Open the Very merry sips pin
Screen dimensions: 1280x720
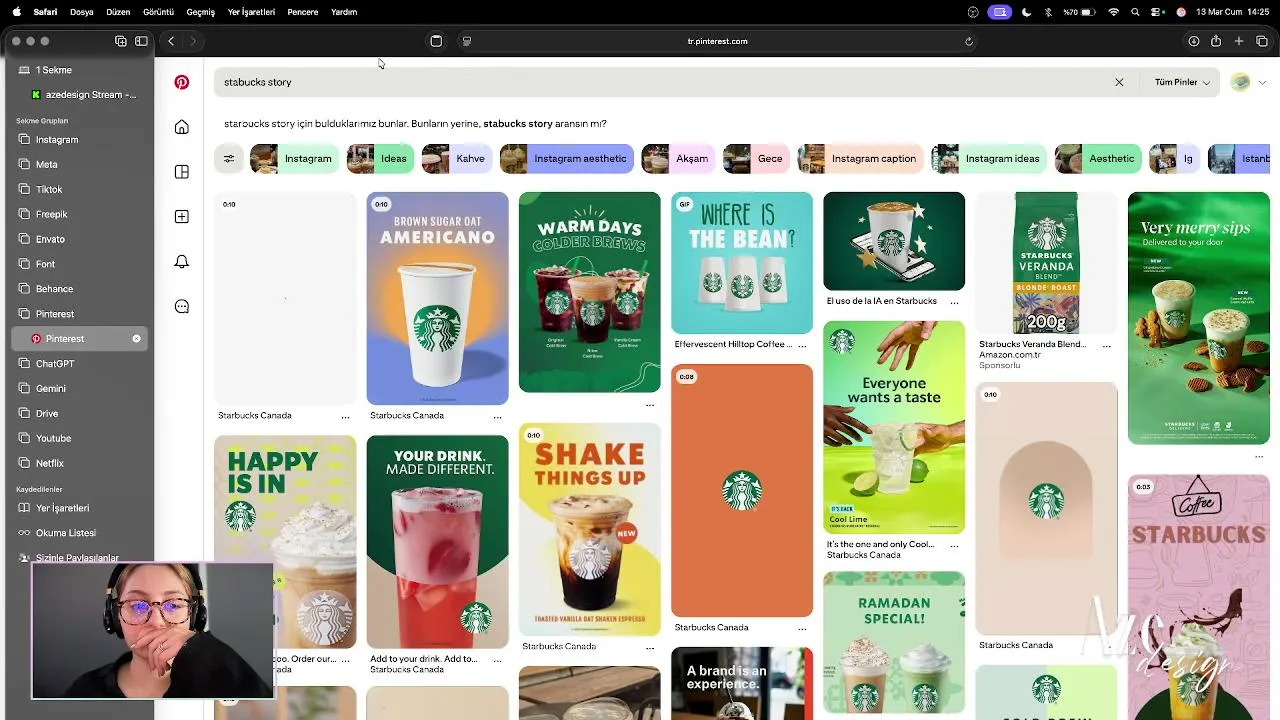(x=1198, y=318)
